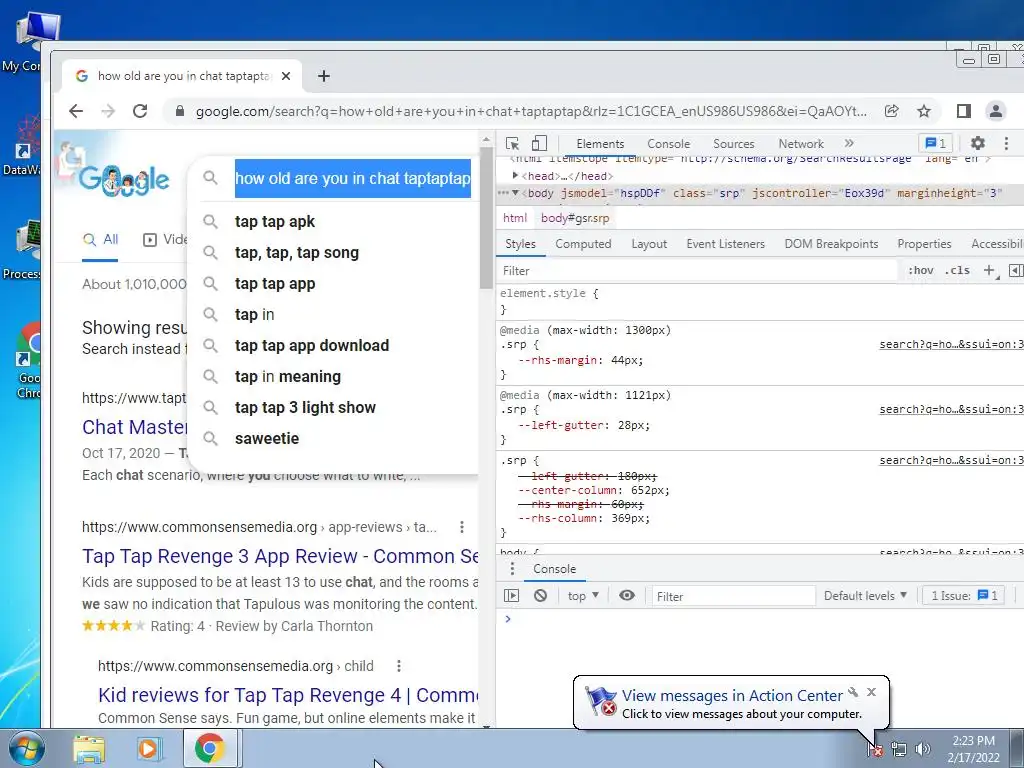This screenshot has height=768, width=1024.
Task: Collapse the body element node
Action: [x=515, y=193]
